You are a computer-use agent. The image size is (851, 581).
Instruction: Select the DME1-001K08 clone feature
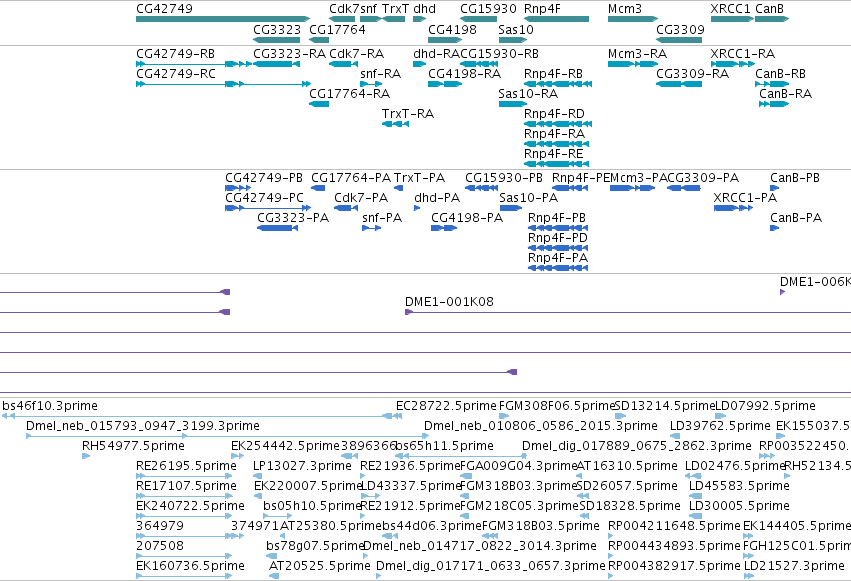(628, 312)
